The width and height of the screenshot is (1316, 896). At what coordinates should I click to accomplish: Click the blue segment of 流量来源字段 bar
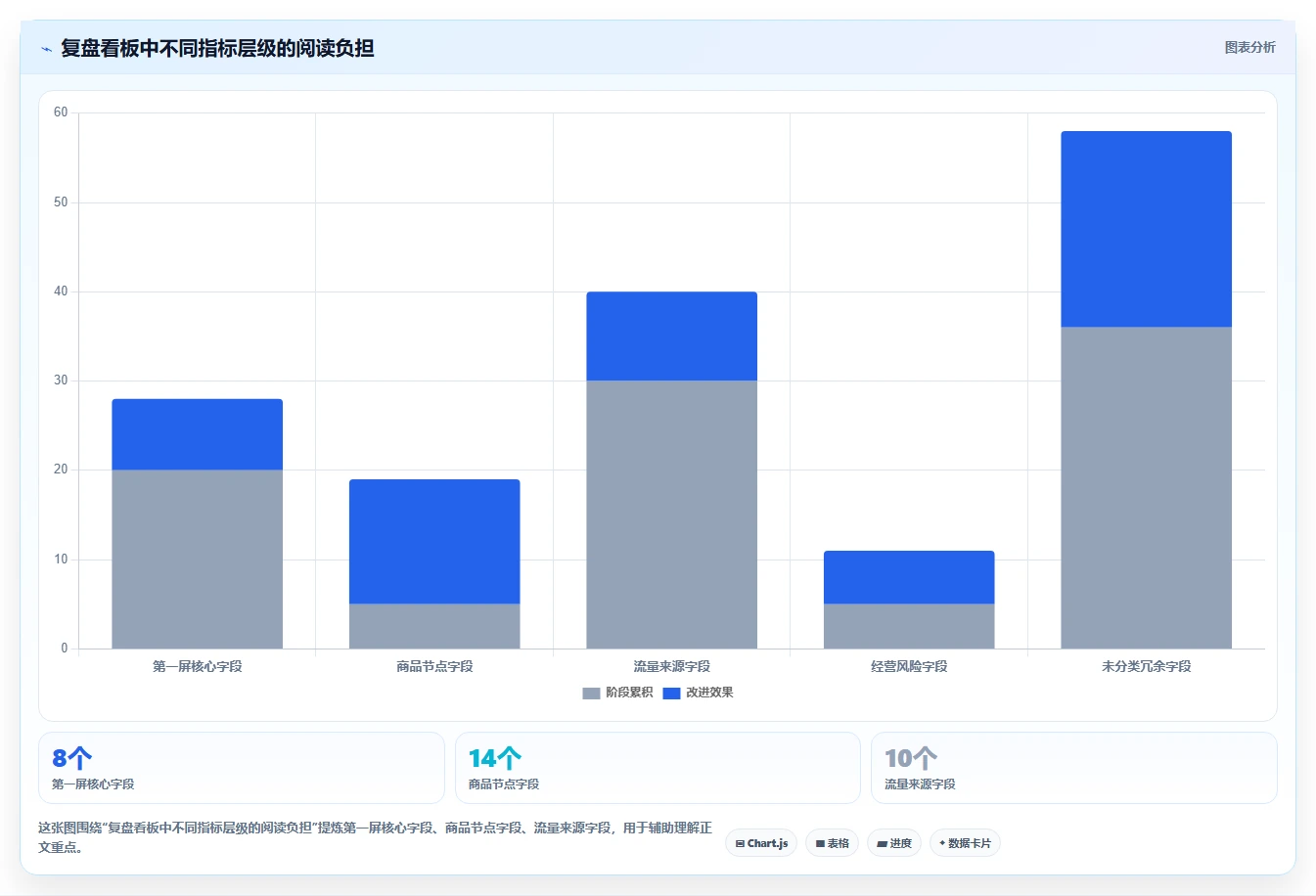672,336
